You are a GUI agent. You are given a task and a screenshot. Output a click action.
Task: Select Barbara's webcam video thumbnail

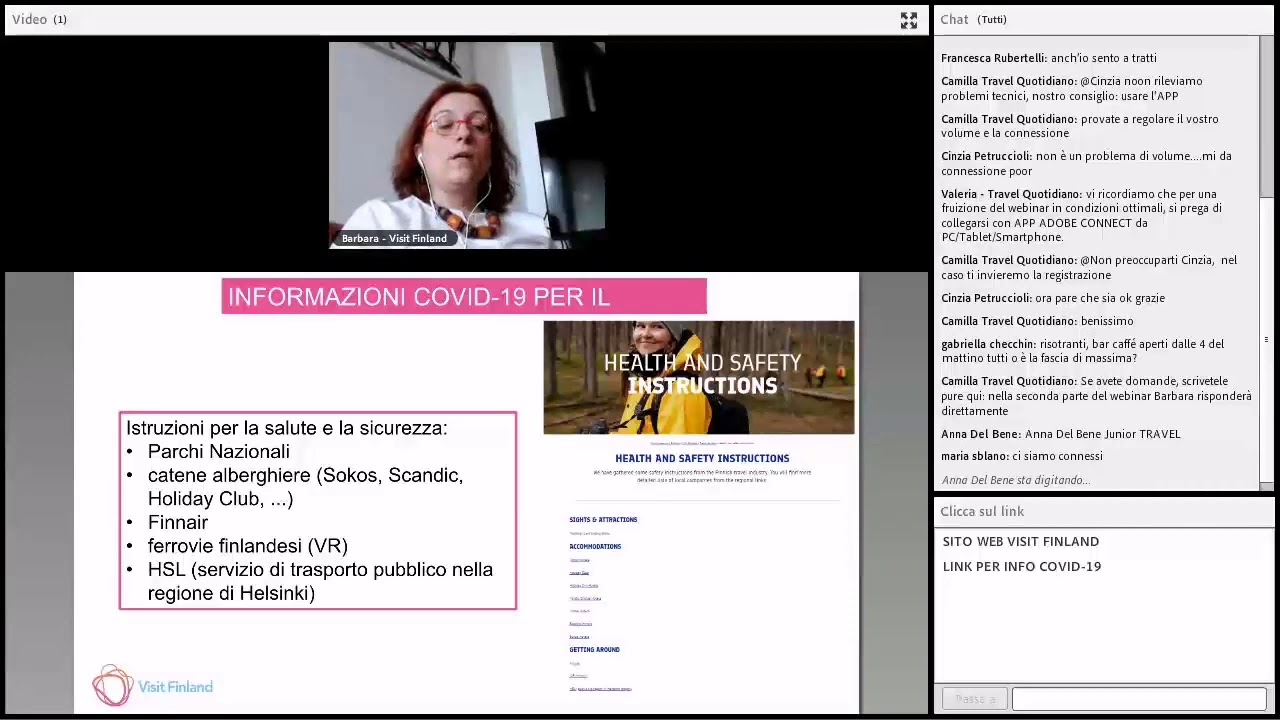tap(466, 145)
